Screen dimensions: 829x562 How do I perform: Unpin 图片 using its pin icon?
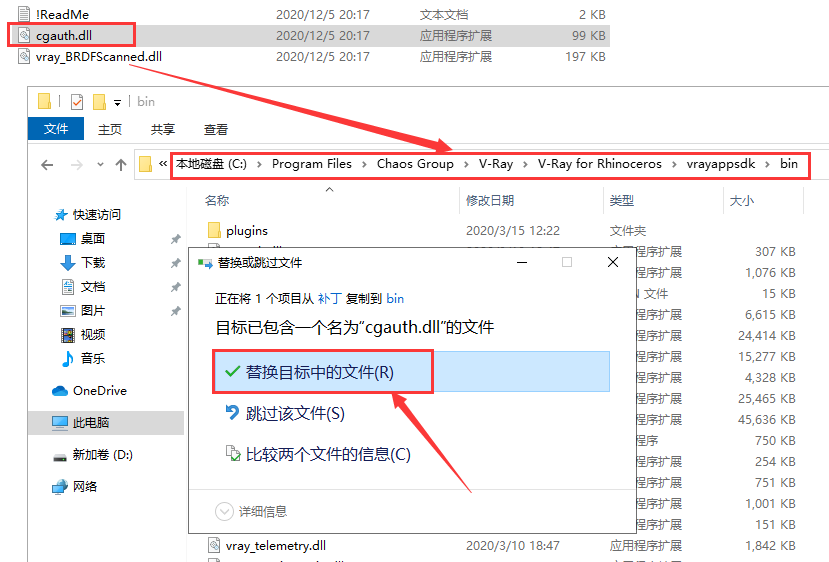(176, 311)
